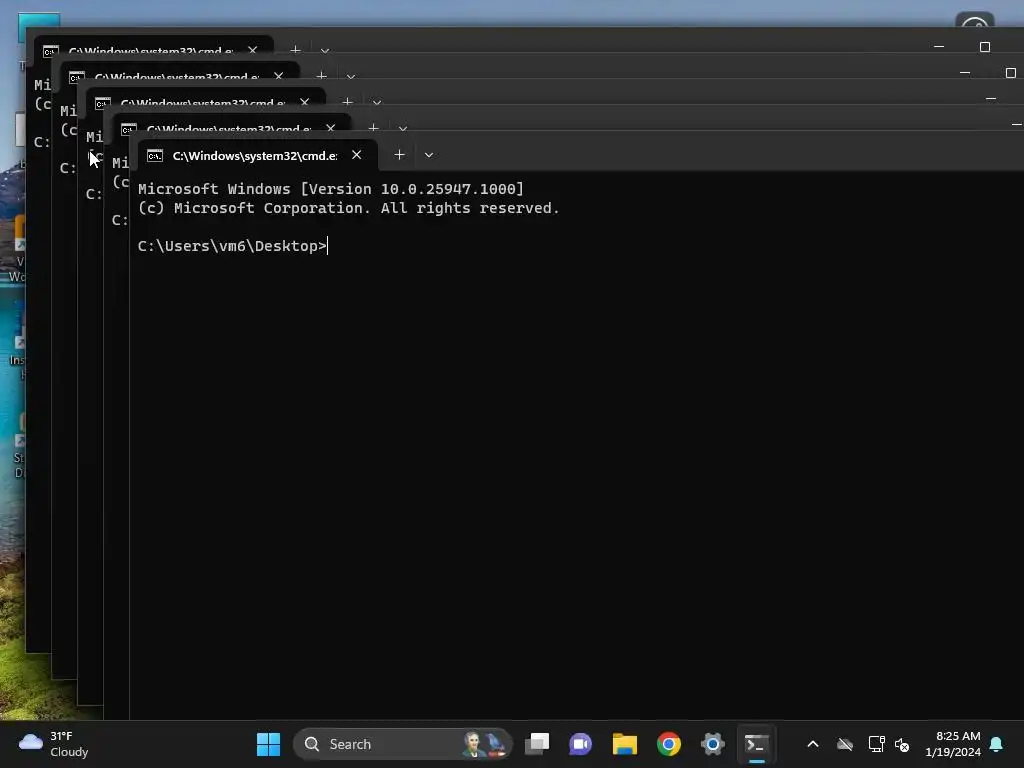Minimize the backmost terminal window

click(x=939, y=47)
